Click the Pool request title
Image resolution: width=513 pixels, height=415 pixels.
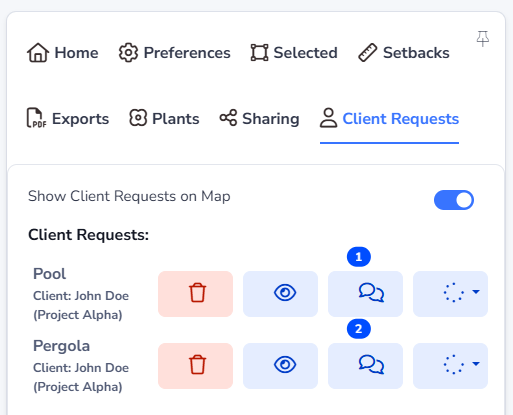click(49, 274)
